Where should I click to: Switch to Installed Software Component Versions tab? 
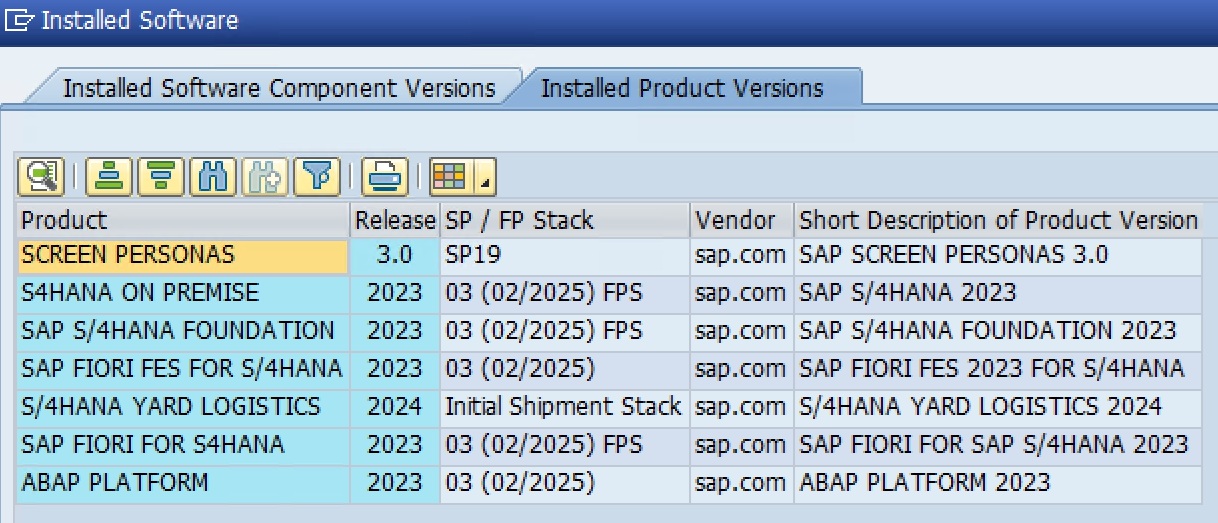(279, 88)
